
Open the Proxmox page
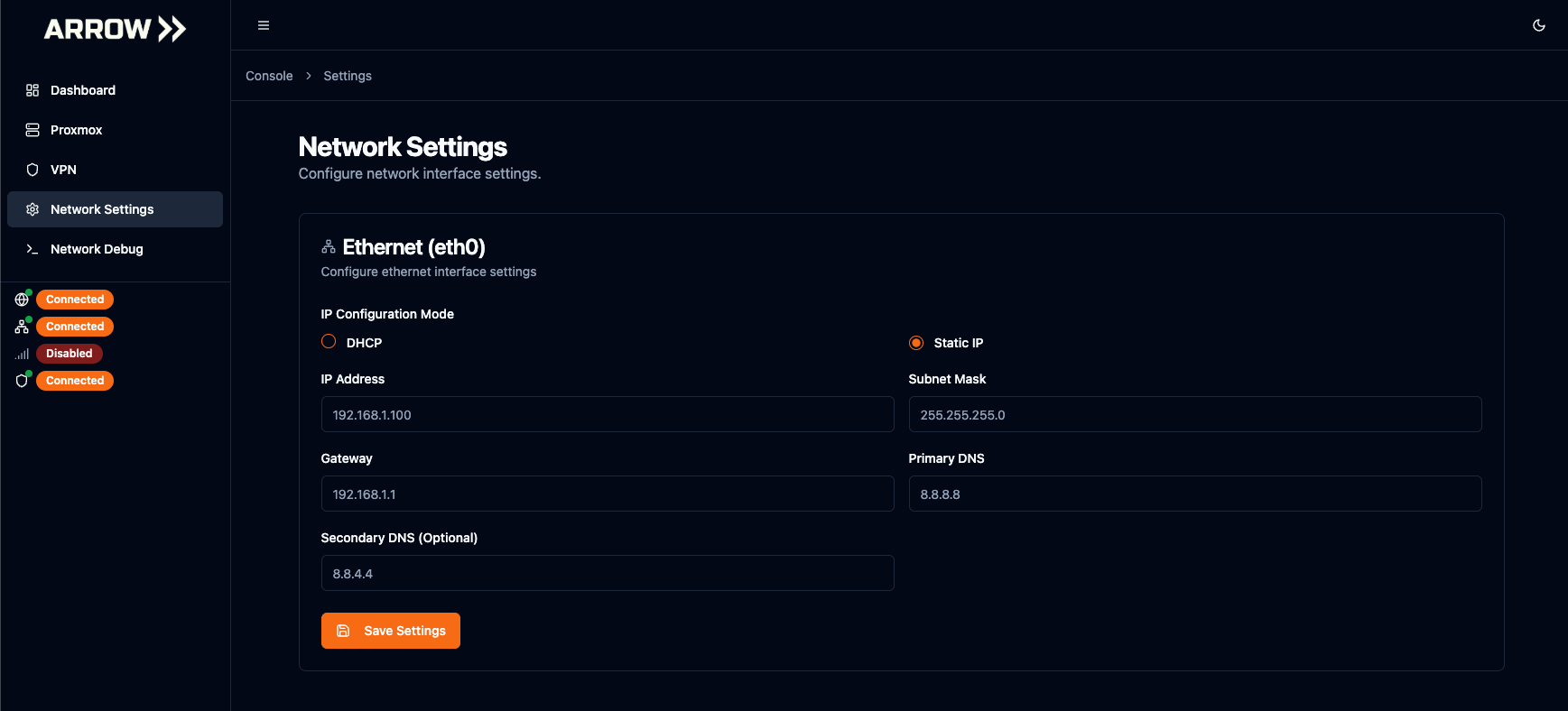click(x=77, y=130)
